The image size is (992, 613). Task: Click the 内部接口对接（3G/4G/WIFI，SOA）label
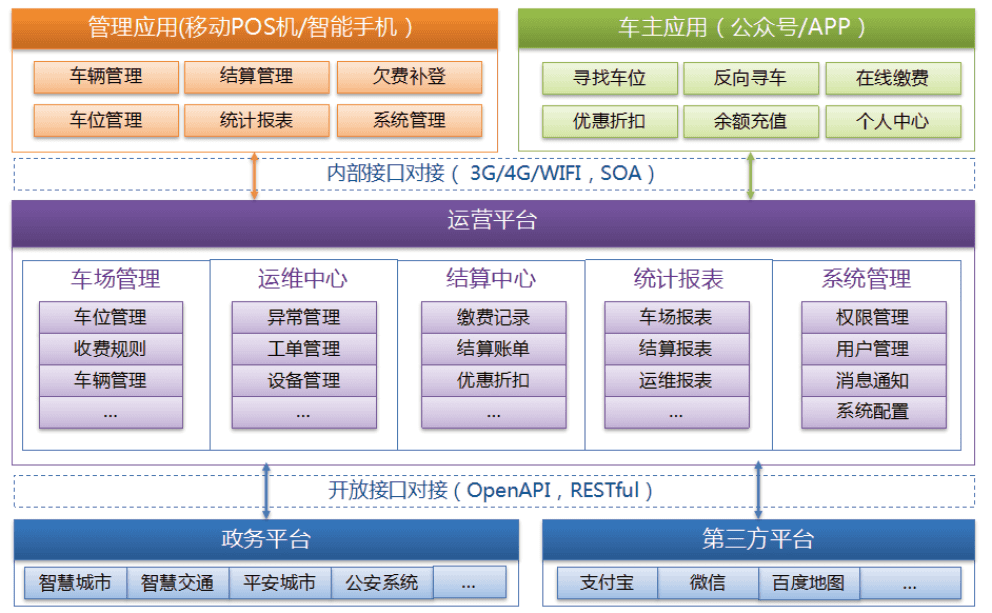click(x=491, y=173)
